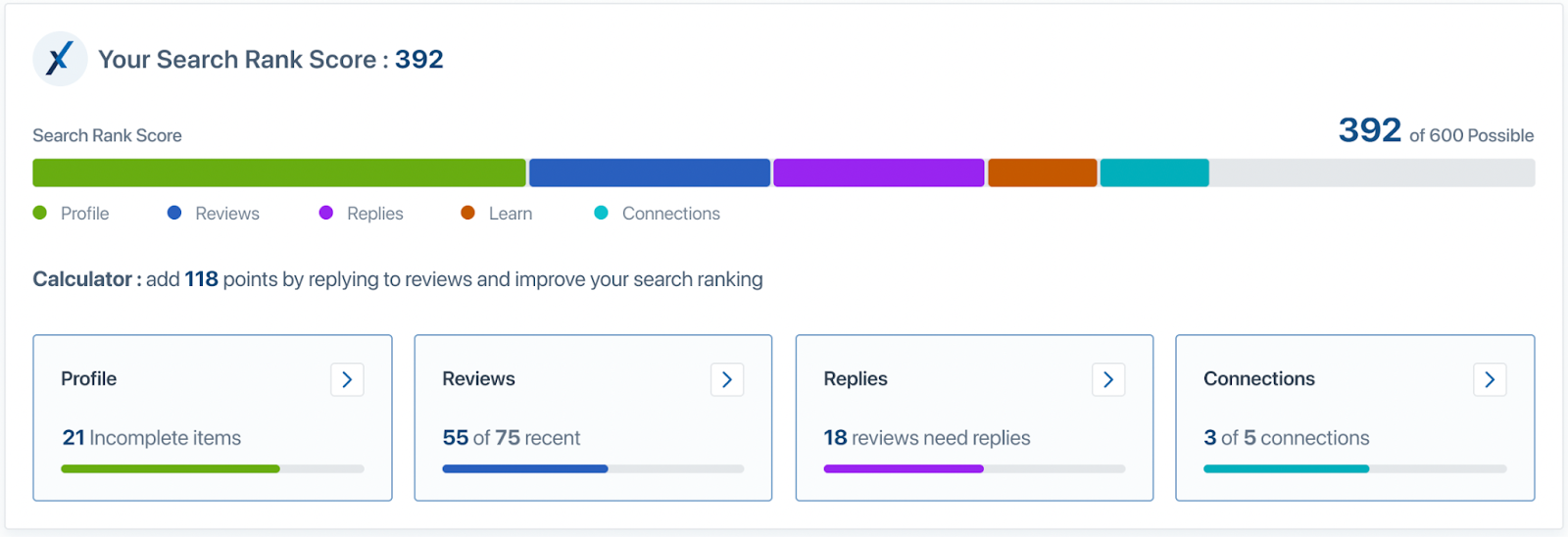Click the 392 of 600 Possible score

1437,130
